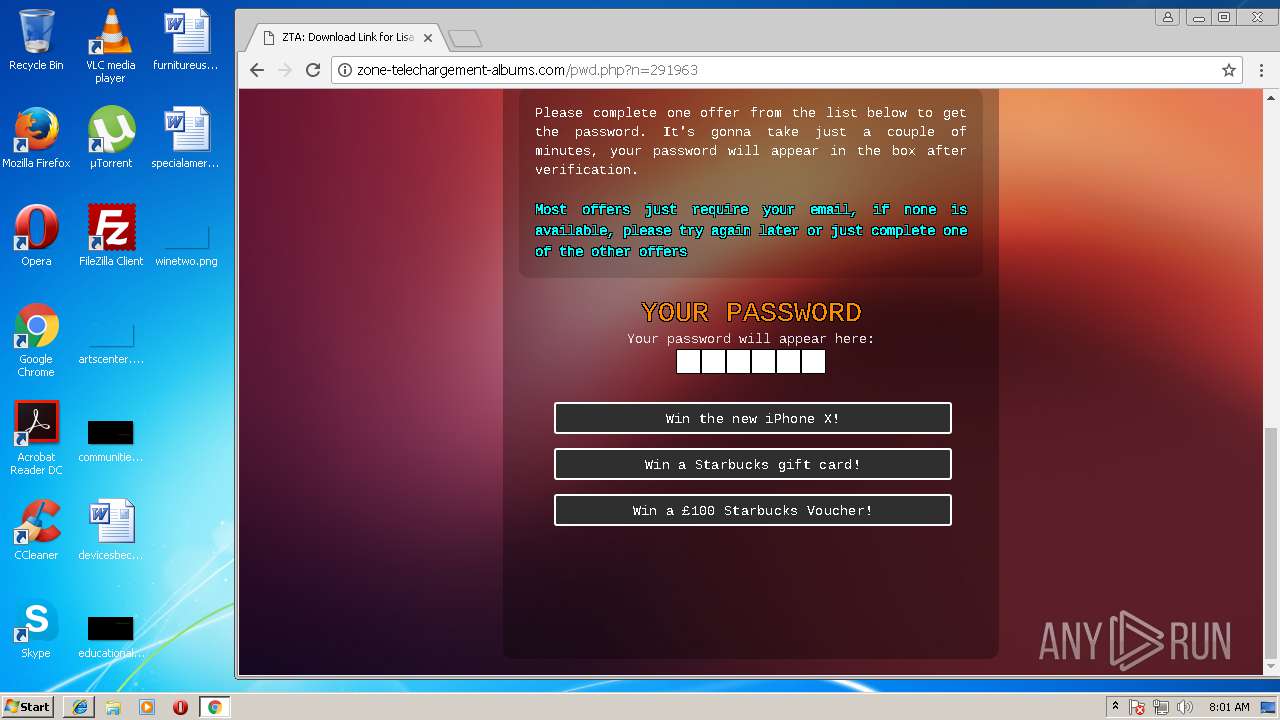The height and width of the screenshot is (720, 1280).
Task: Open the Recycle Bin desktop icon
Action: 36,40
